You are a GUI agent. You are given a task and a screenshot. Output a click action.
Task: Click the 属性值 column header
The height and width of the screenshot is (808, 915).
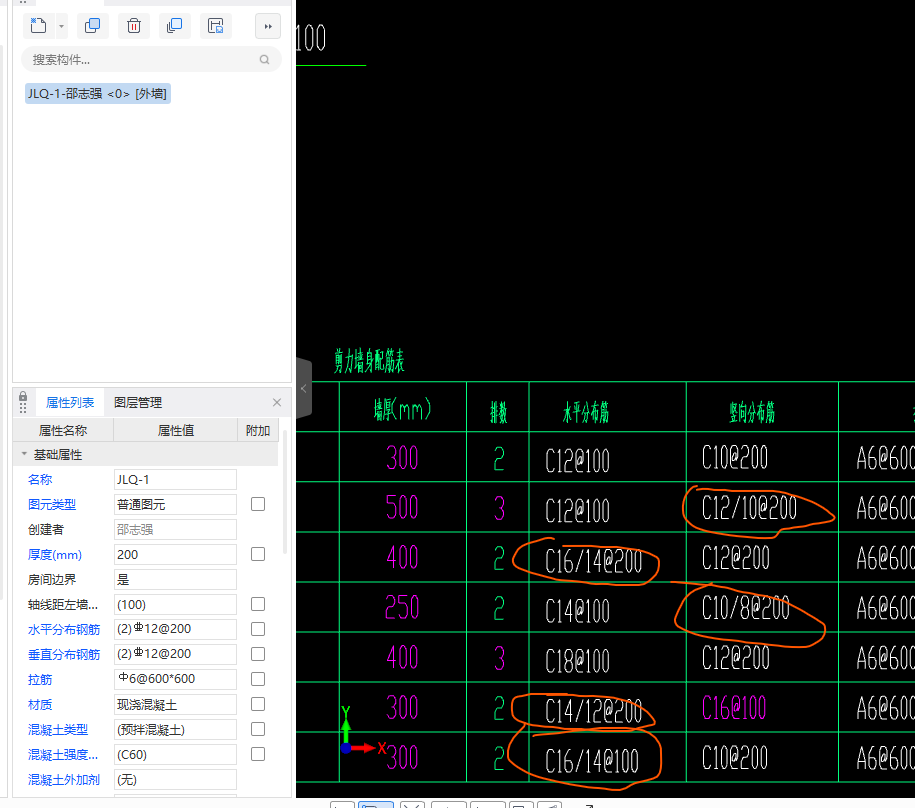(x=176, y=431)
